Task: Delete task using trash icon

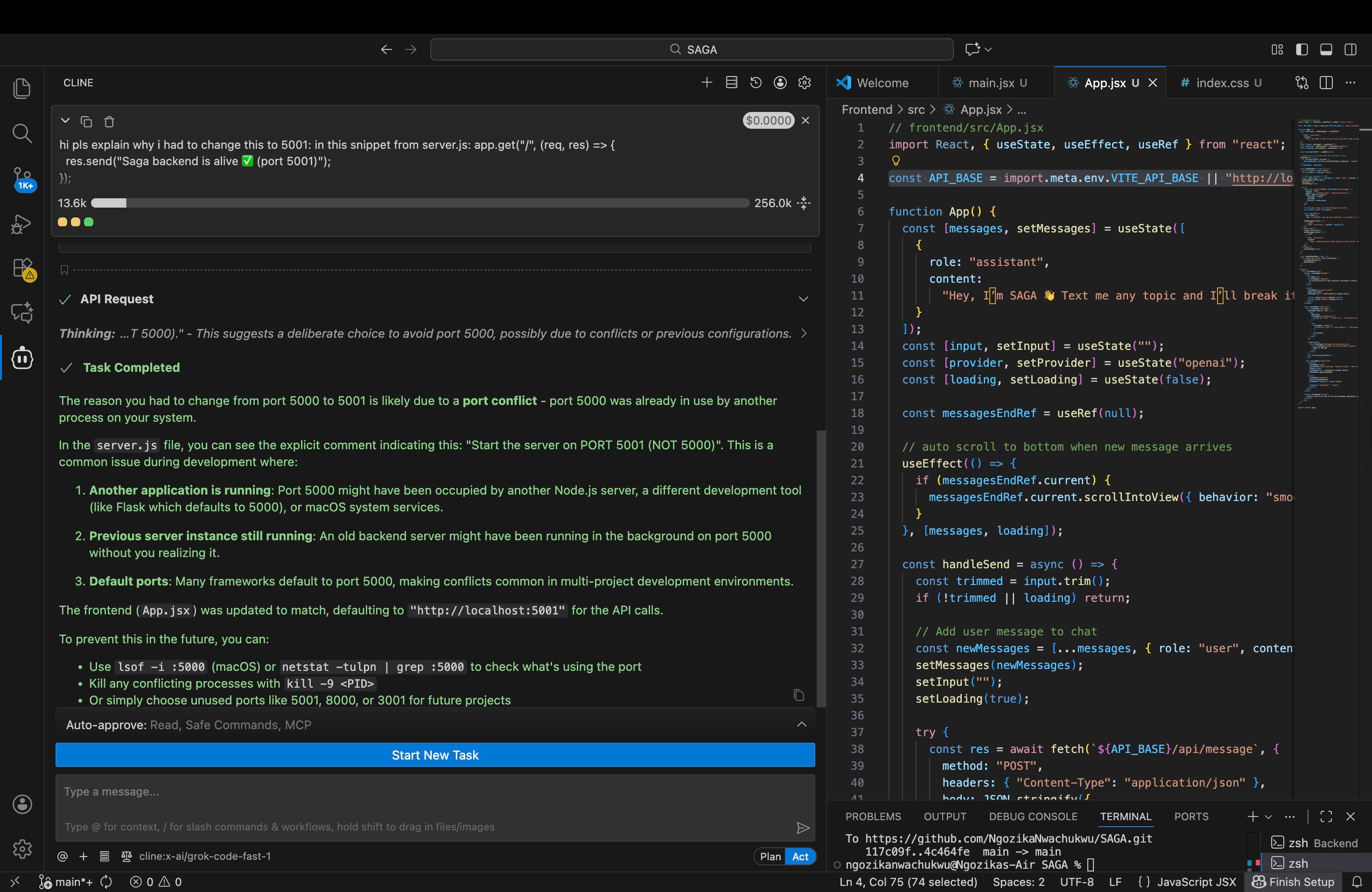Action: coord(109,122)
